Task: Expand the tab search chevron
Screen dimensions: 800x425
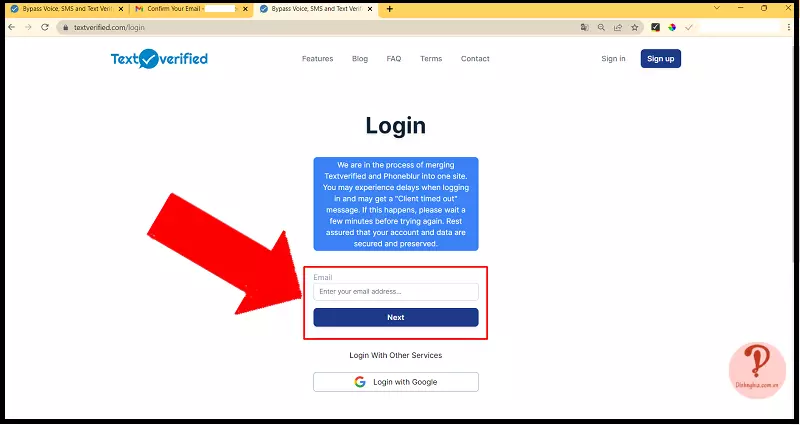Action: coord(717,8)
